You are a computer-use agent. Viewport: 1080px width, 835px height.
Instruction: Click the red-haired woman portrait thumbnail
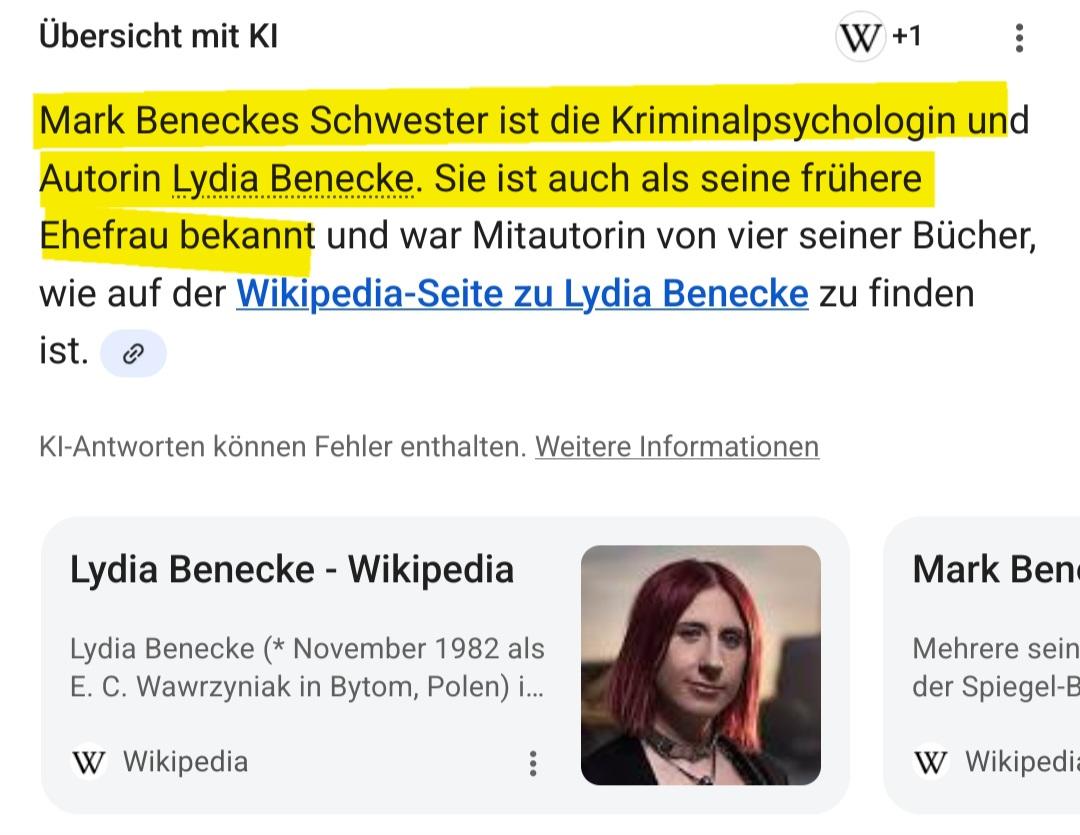point(700,665)
